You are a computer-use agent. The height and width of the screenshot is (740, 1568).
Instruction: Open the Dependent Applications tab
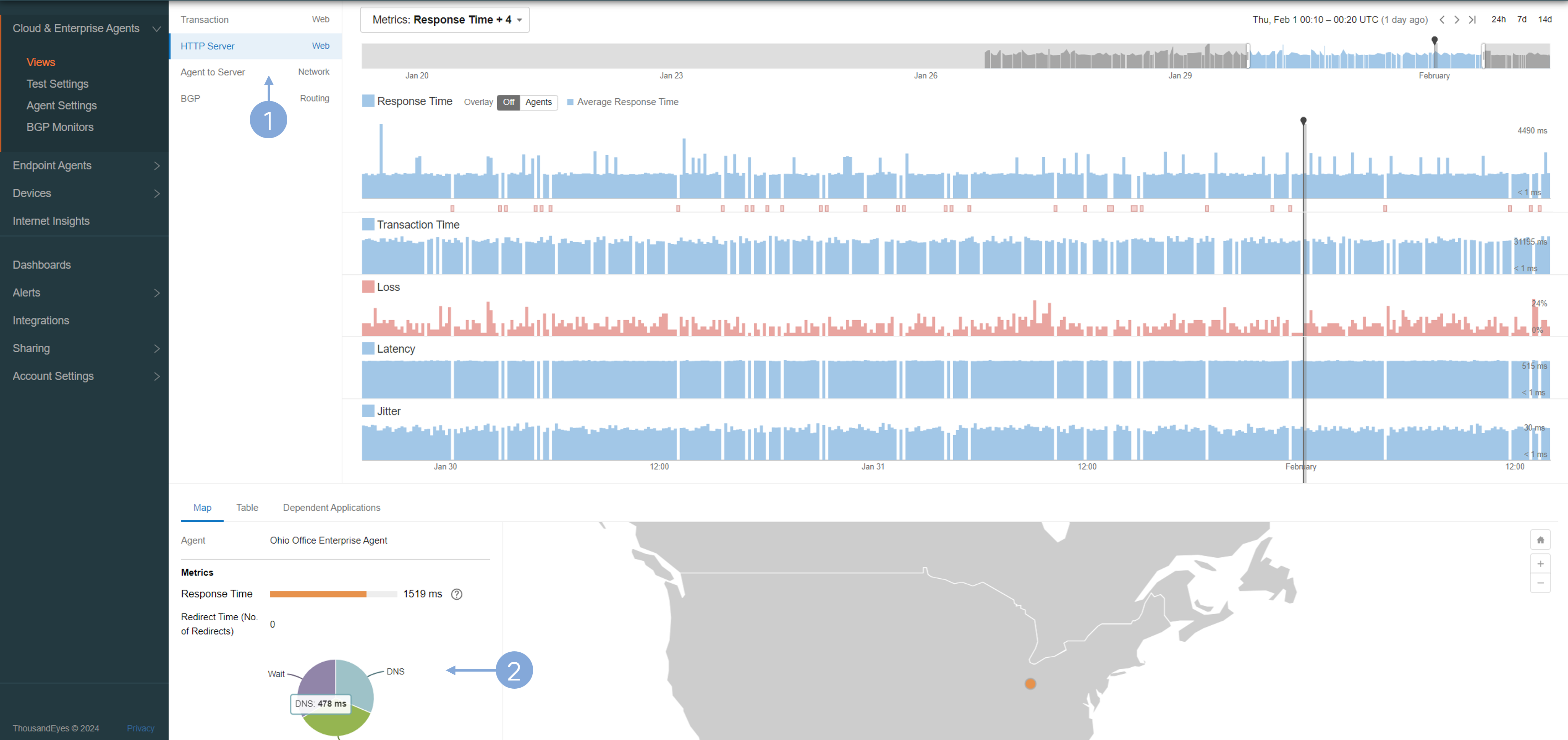tap(331, 508)
